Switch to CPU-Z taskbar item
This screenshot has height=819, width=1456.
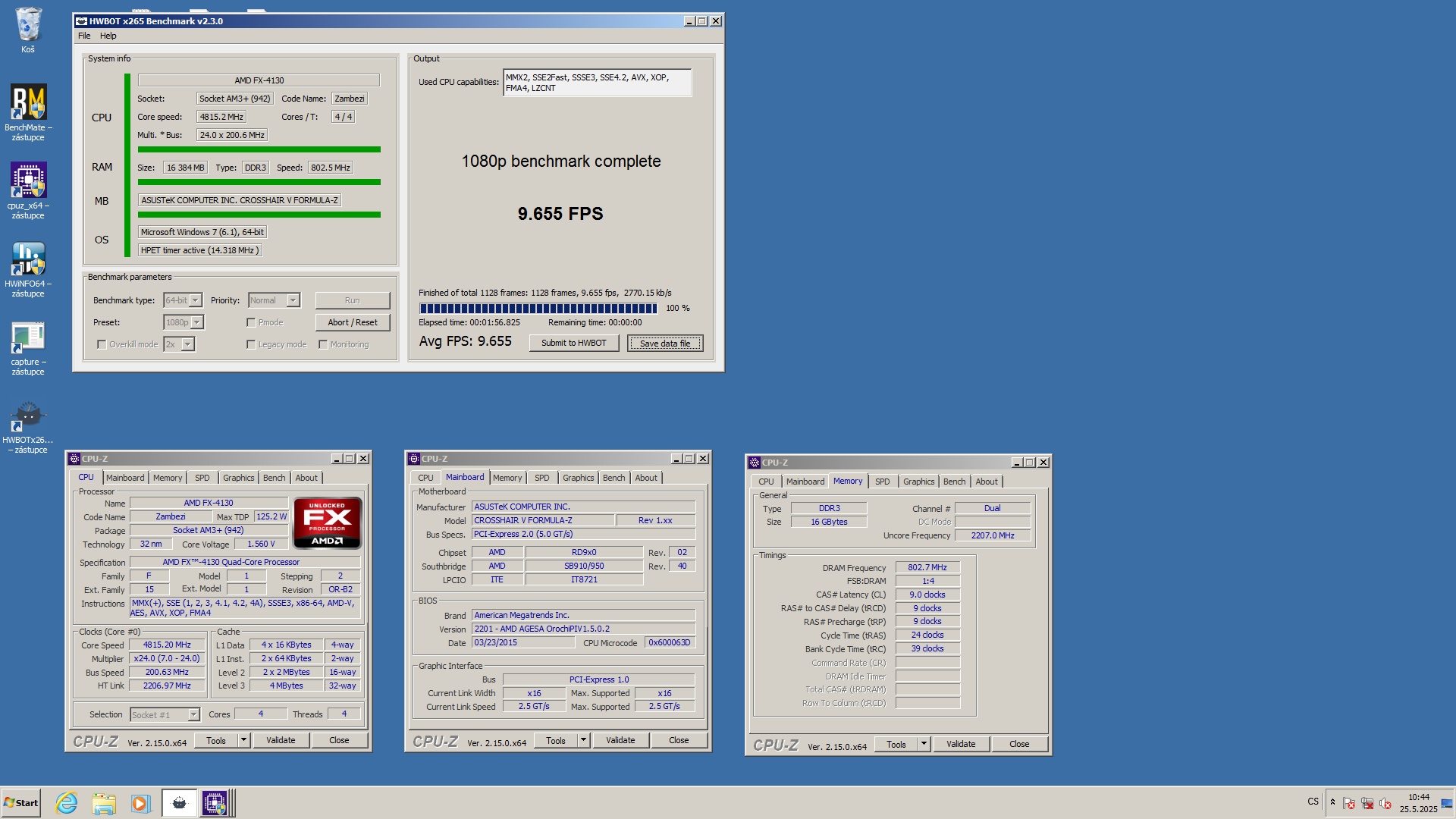click(215, 803)
